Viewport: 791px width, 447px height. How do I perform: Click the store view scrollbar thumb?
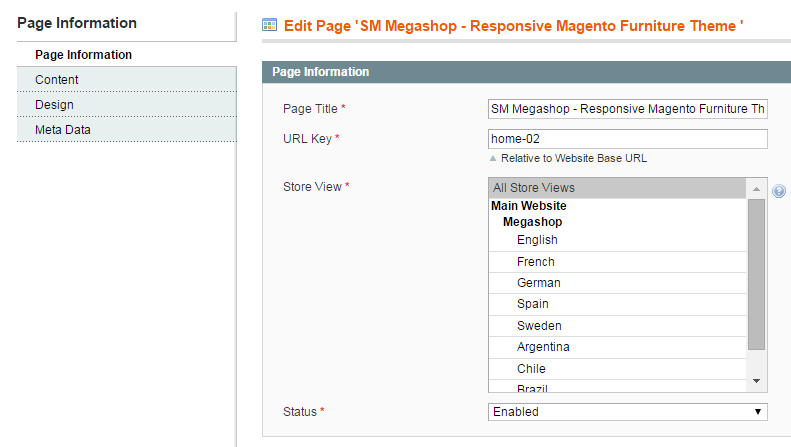(756, 274)
